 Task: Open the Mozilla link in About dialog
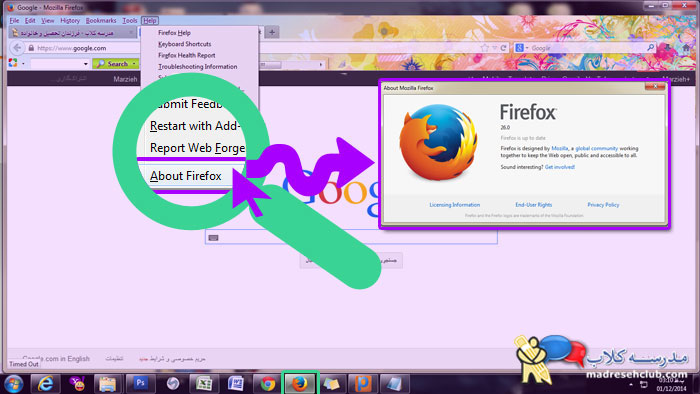(x=560, y=148)
